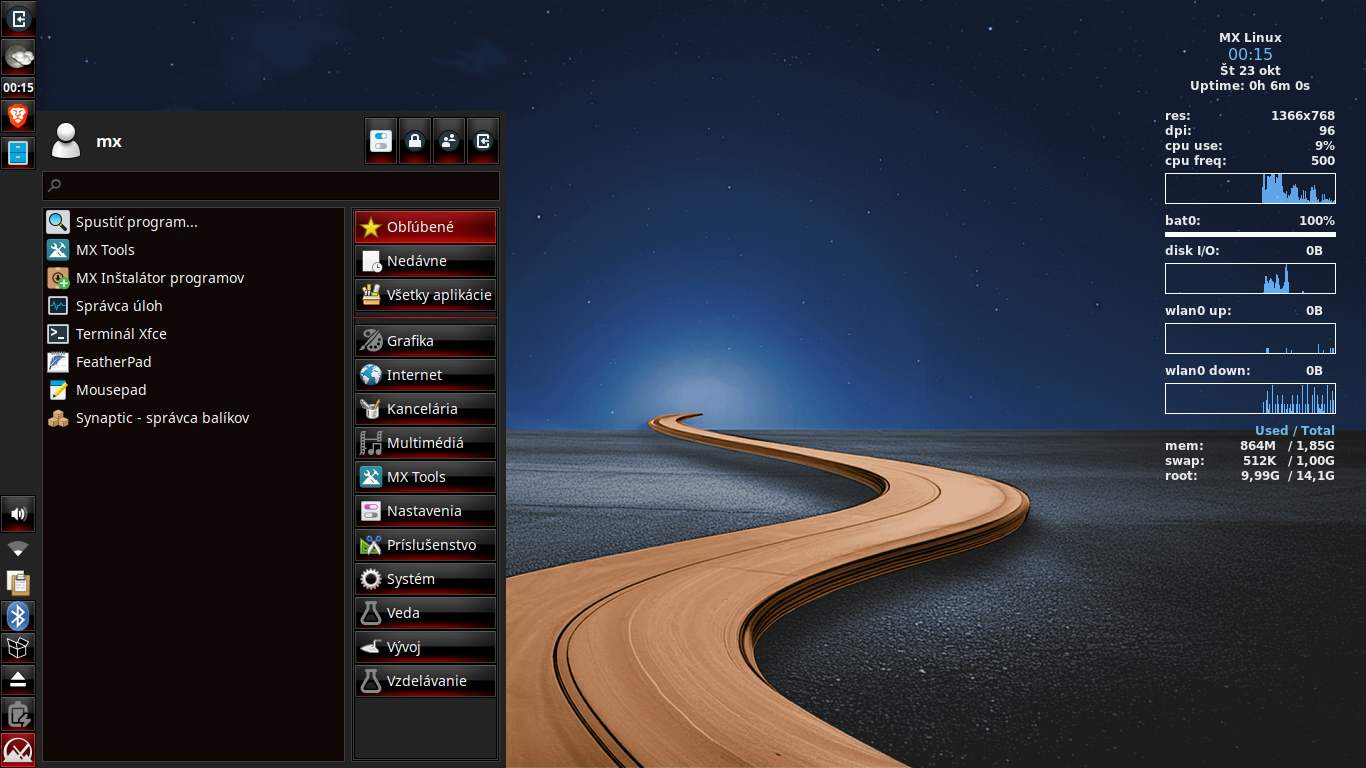
Task: Open the weather applet in the panel
Action: coord(18,56)
